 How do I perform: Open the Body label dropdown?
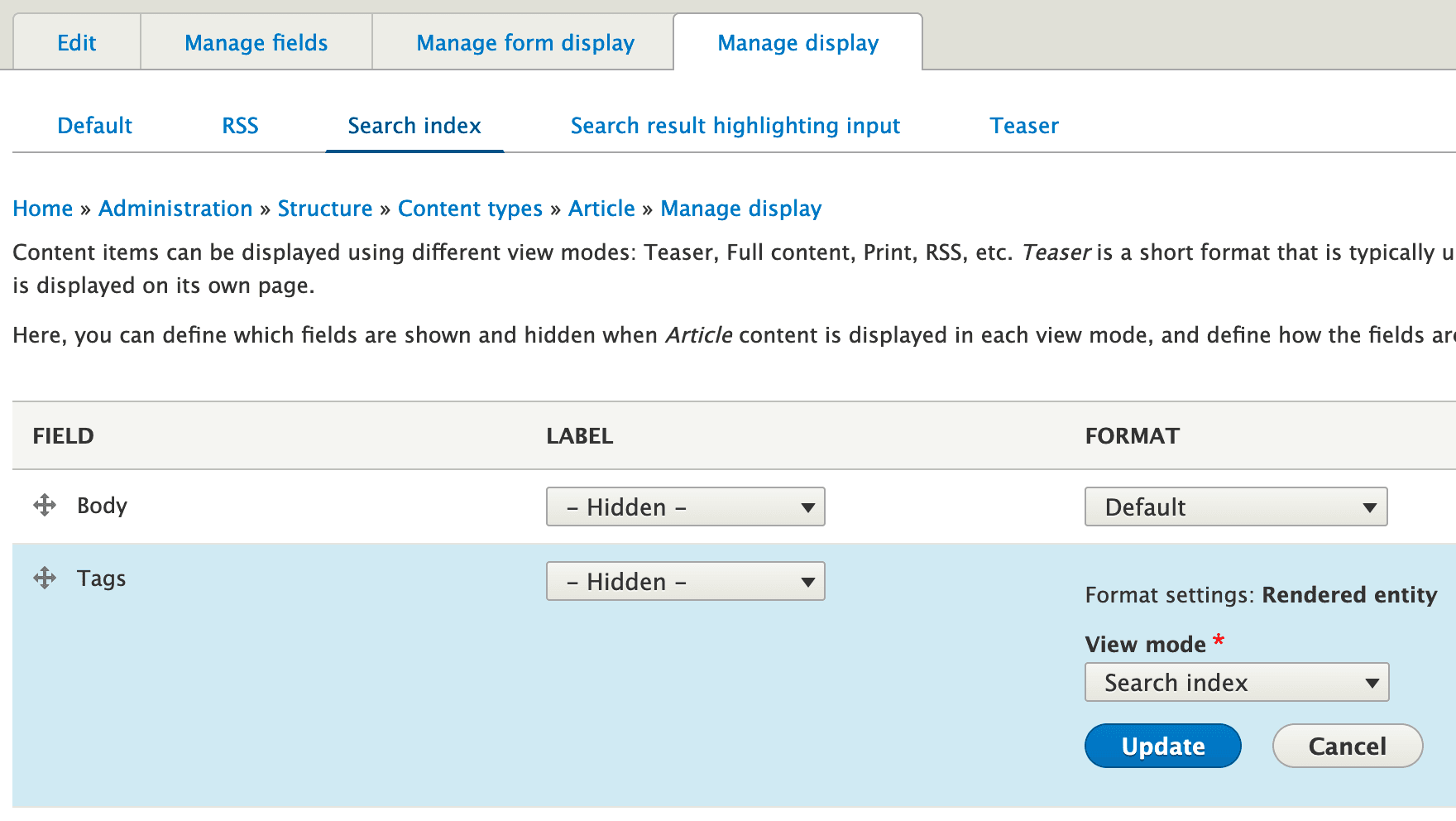pos(685,507)
